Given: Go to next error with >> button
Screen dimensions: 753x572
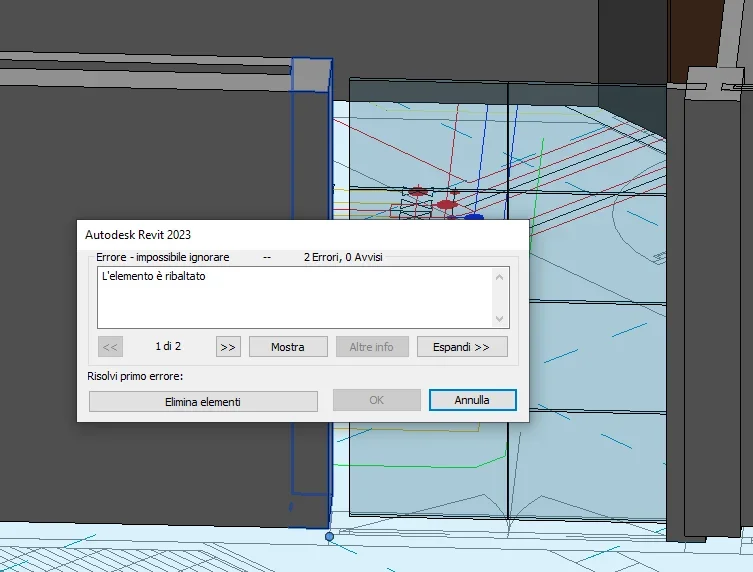Looking at the screenshot, I should click(228, 347).
